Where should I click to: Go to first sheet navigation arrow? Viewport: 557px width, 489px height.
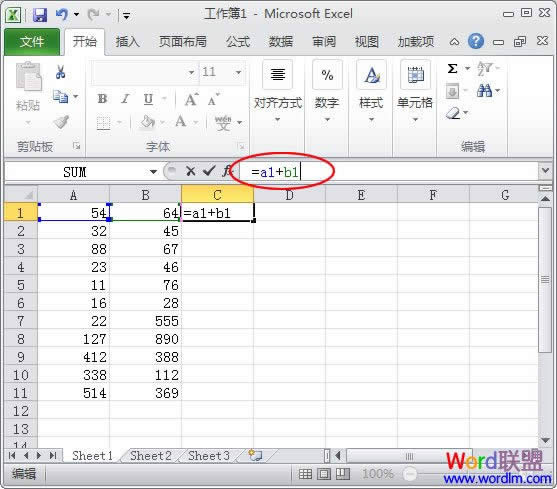coord(12,456)
